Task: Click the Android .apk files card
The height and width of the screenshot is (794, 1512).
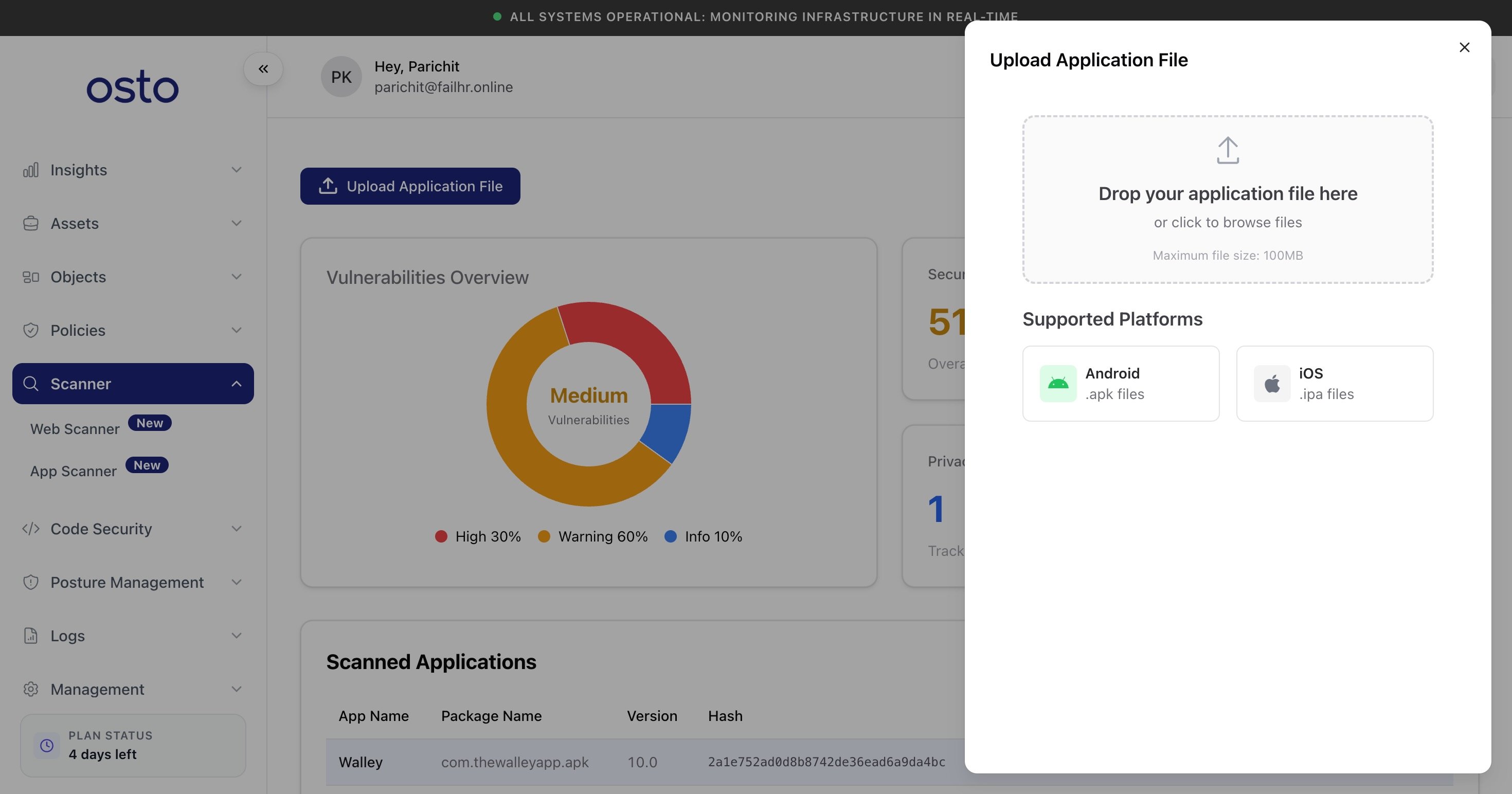Action: 1121,383
